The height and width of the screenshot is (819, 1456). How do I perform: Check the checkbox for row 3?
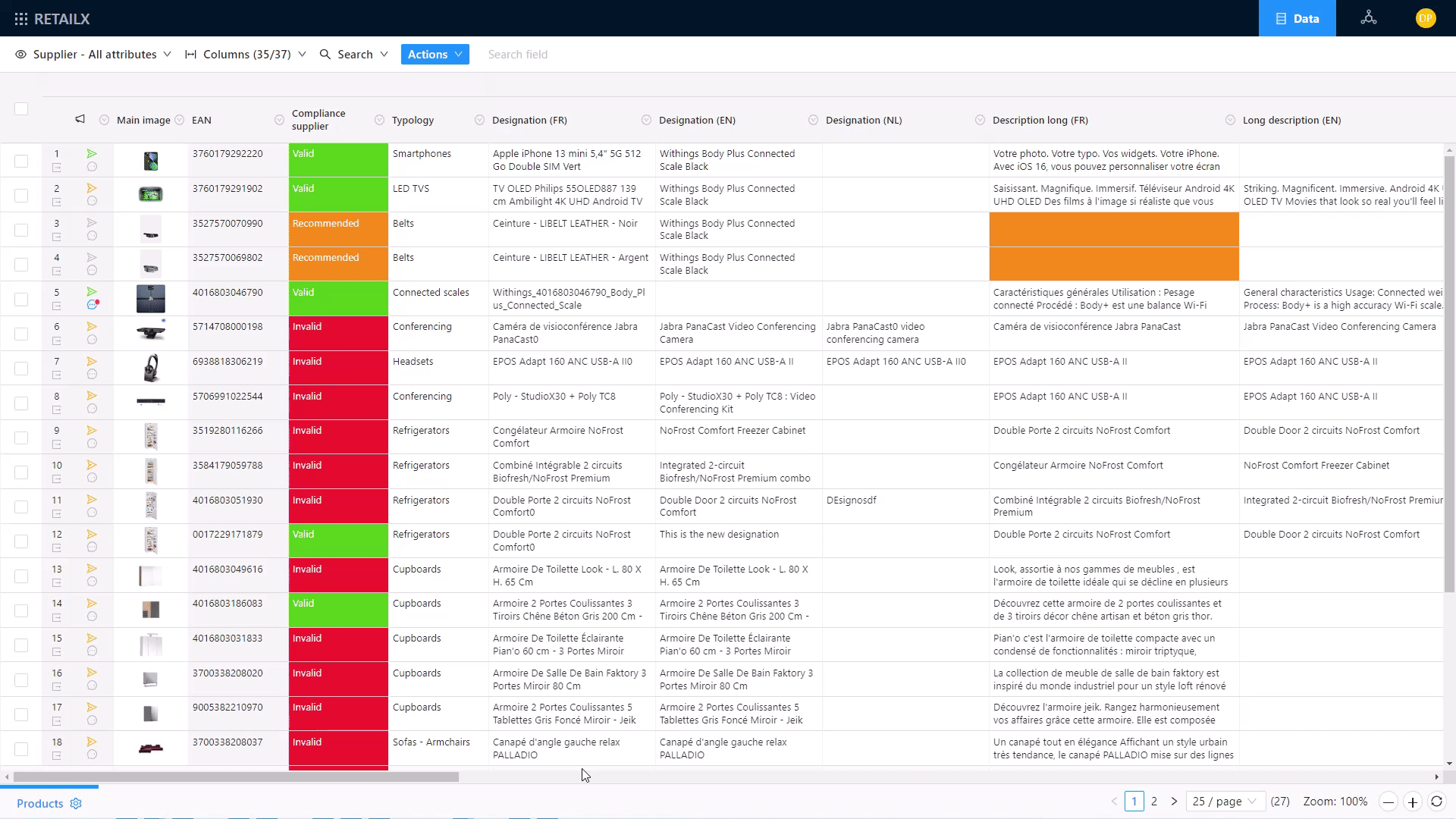click(x=21, y=230)
